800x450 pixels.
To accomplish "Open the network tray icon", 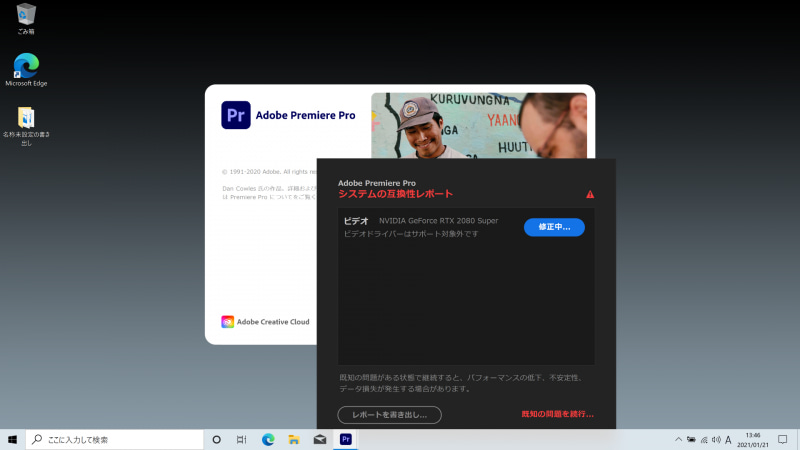I will pos(704,439).
